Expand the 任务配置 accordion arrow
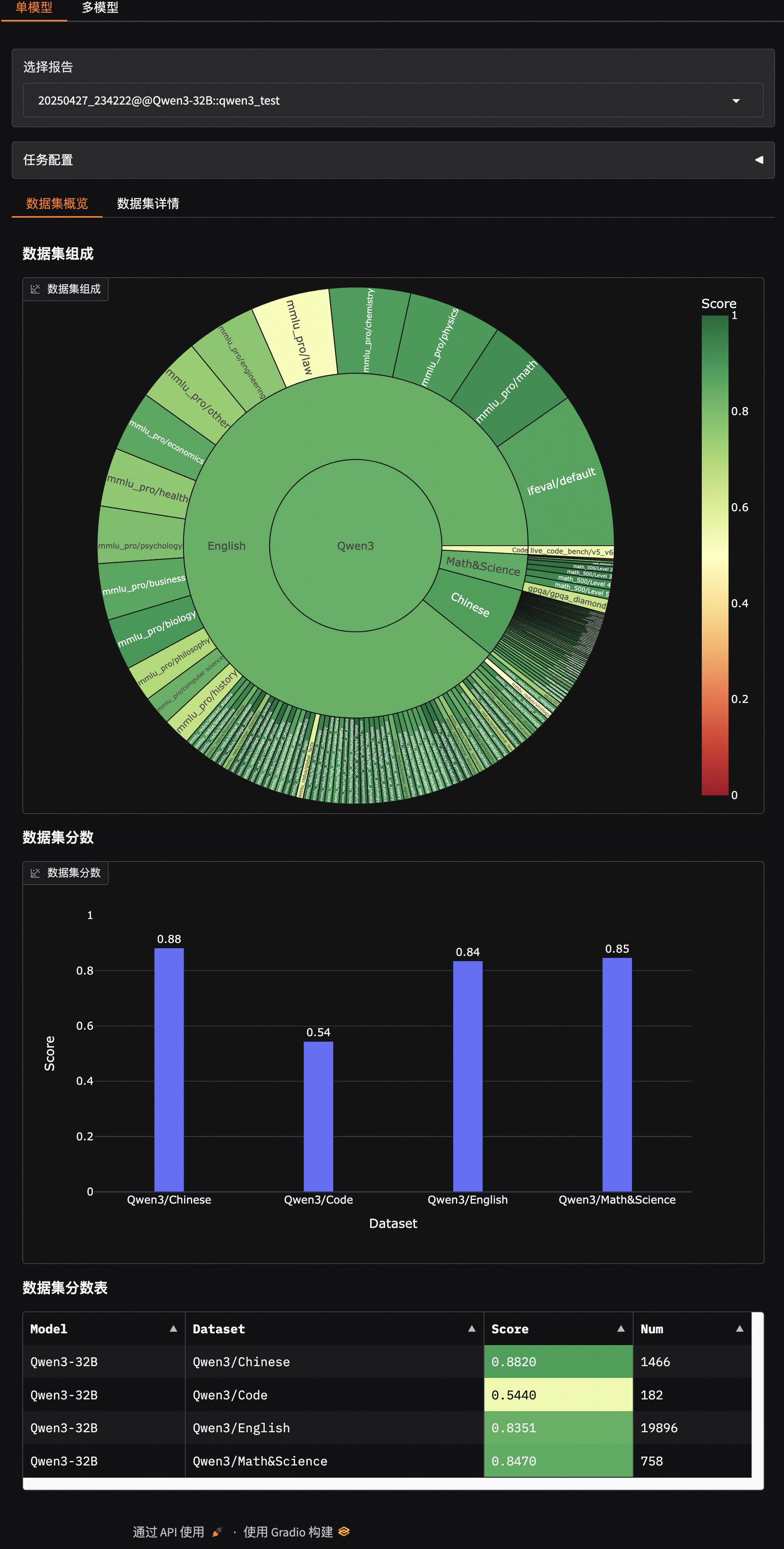This screenshot has width=784, height=1549. [759, 160]
